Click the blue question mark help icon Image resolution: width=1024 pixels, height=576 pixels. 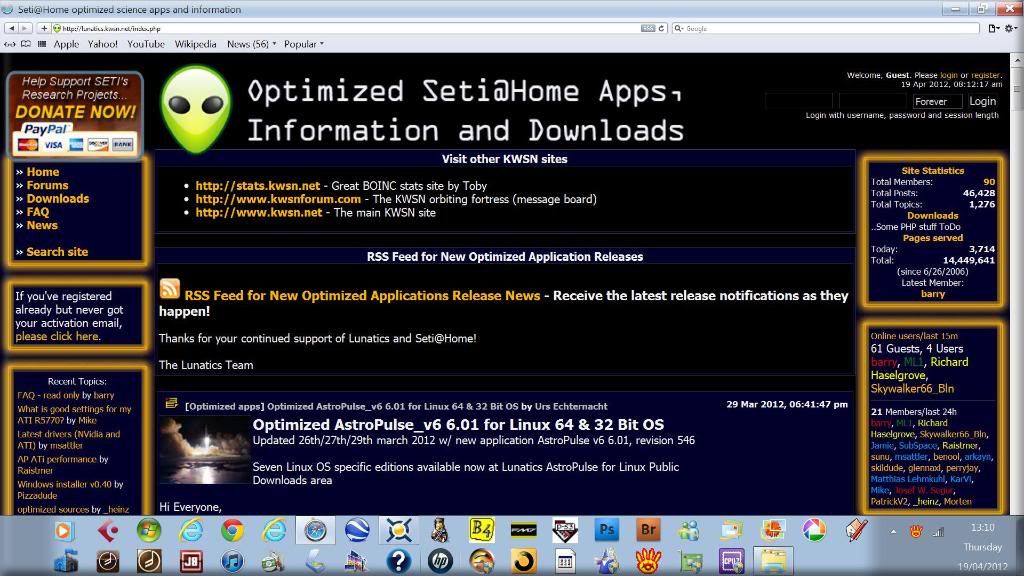point(398,560)
